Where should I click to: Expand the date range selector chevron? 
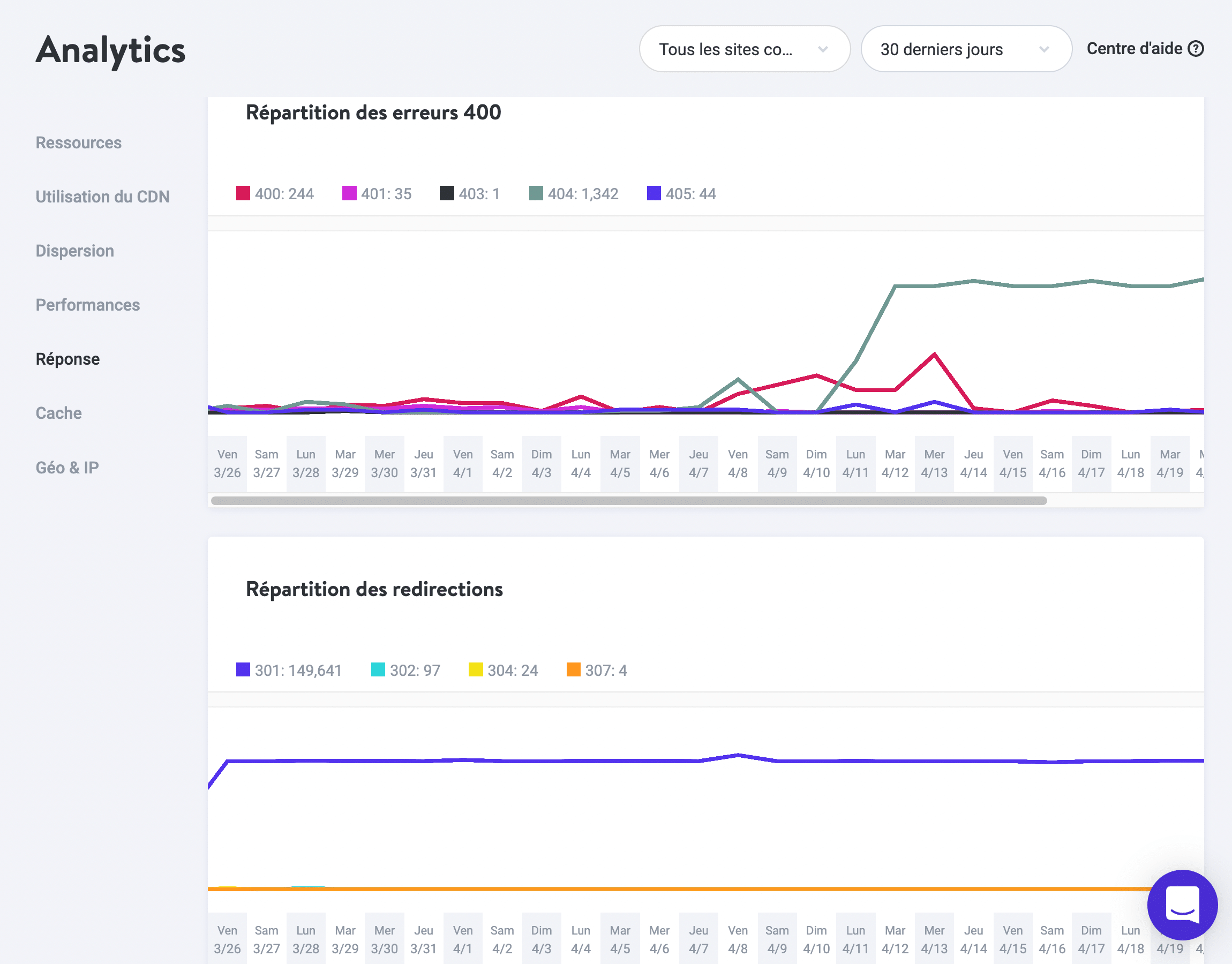(1045, 49)
